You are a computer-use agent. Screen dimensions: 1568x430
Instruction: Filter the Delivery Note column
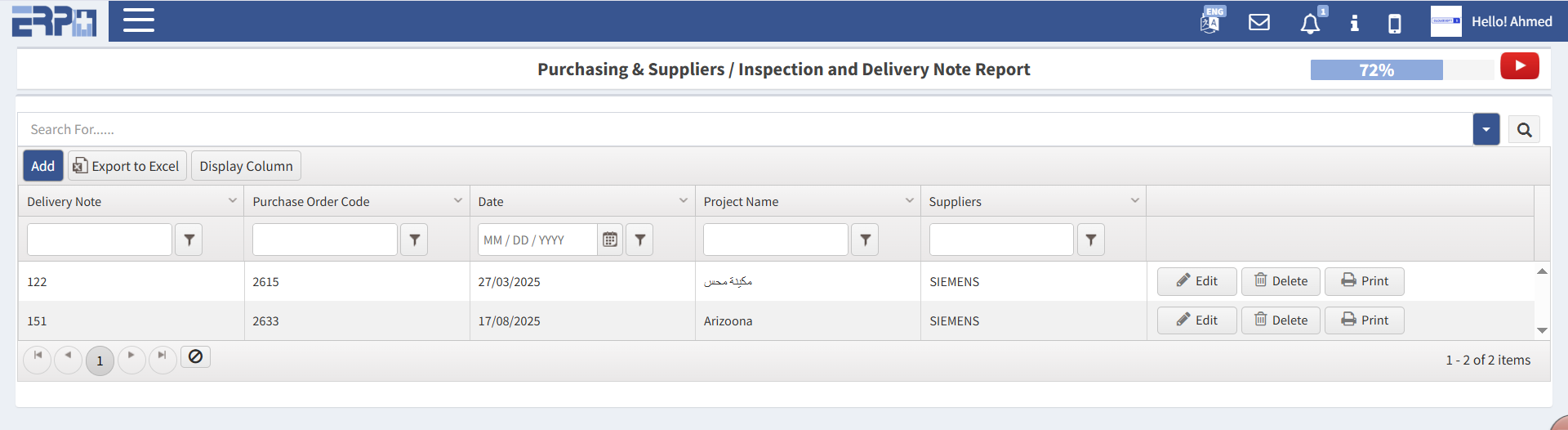189,240
